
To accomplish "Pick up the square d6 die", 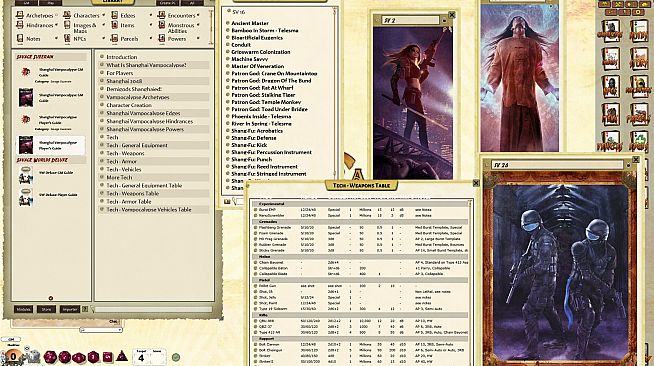I will pyautogui.click(x=108, y=357).
